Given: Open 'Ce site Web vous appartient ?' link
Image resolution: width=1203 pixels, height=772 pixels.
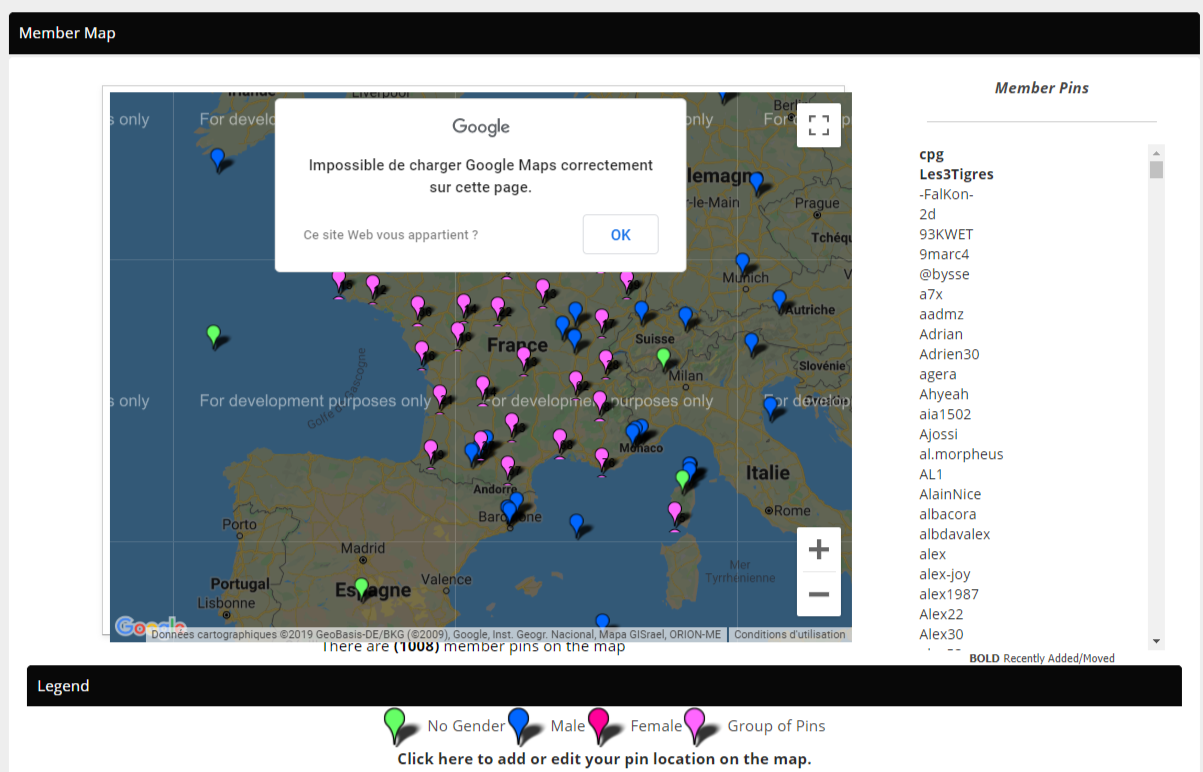Looking at the screenshot, I should pos(391,235).
